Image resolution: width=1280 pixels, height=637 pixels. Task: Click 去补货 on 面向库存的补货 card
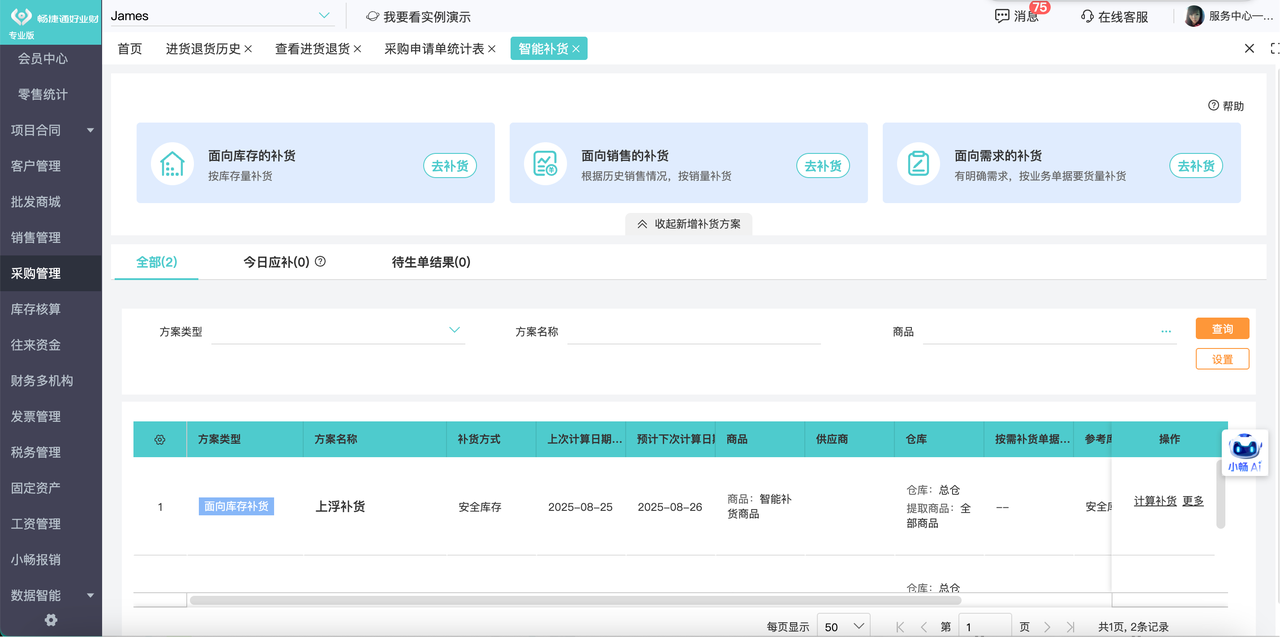click(x=450, y=166)
